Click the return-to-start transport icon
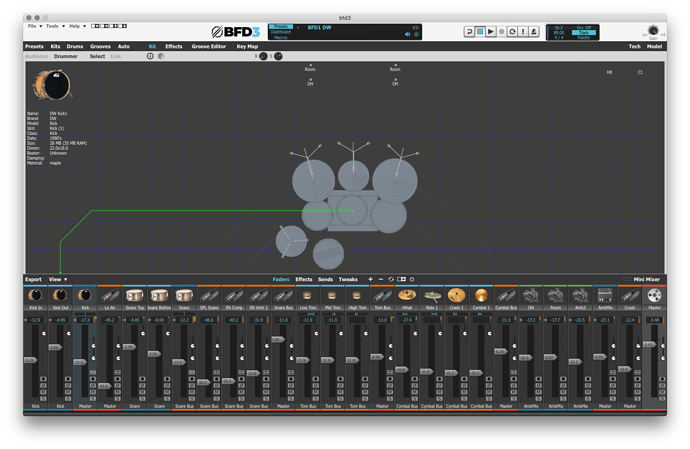 (x=469, y=32)
